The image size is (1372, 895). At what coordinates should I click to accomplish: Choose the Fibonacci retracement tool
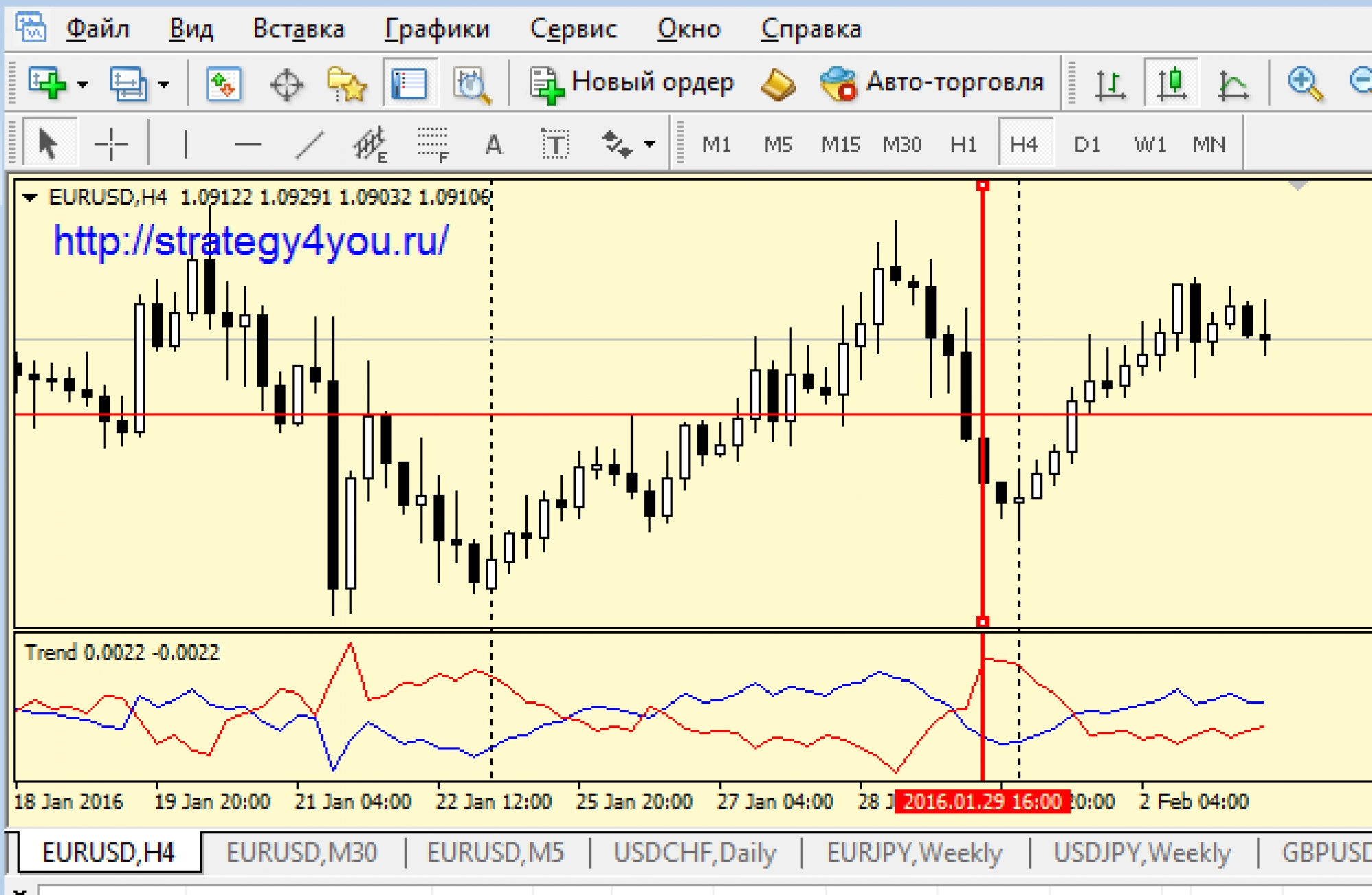point(432,143)
